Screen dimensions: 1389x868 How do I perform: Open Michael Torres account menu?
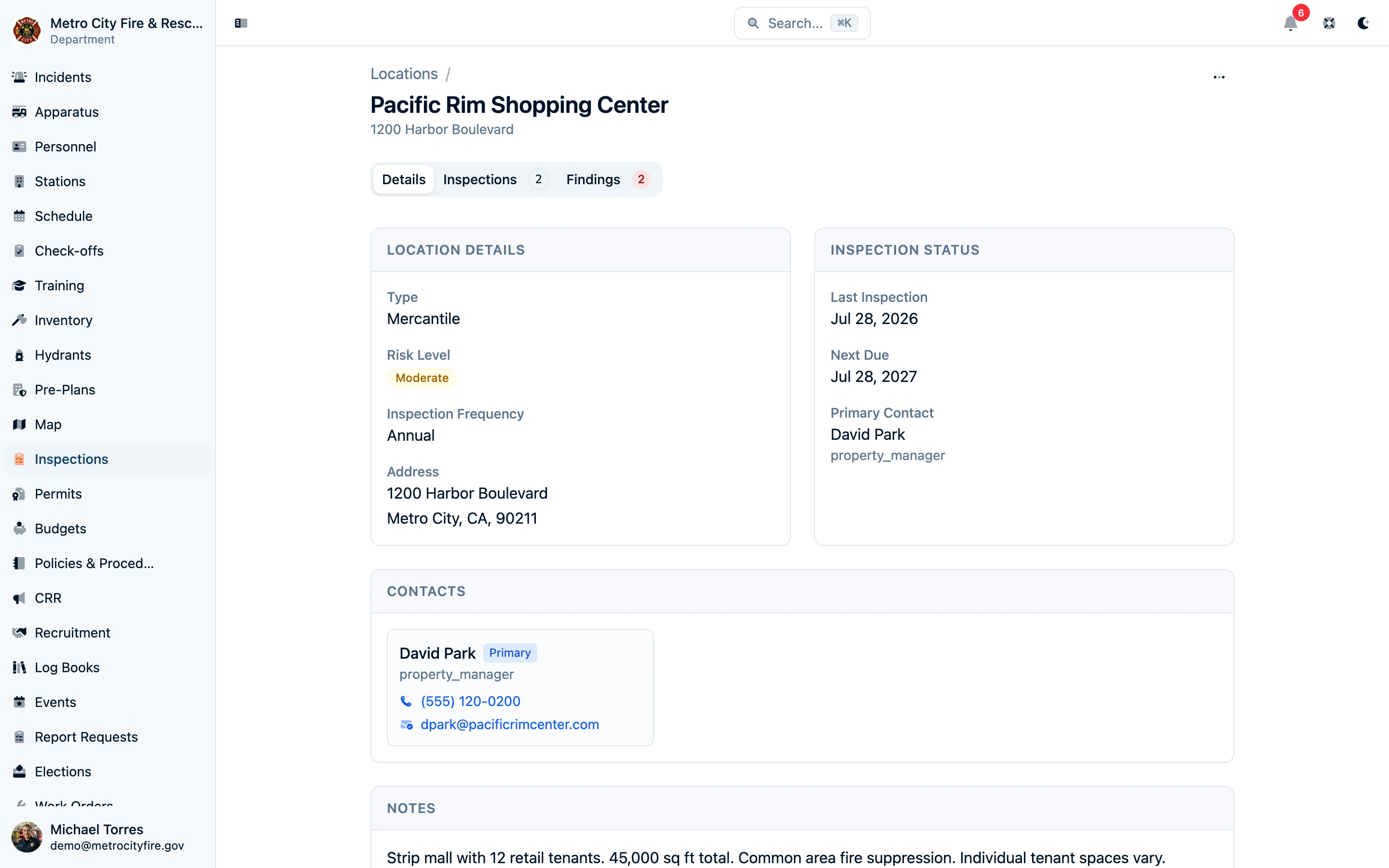pyautogui.click(x=108, y=837)
